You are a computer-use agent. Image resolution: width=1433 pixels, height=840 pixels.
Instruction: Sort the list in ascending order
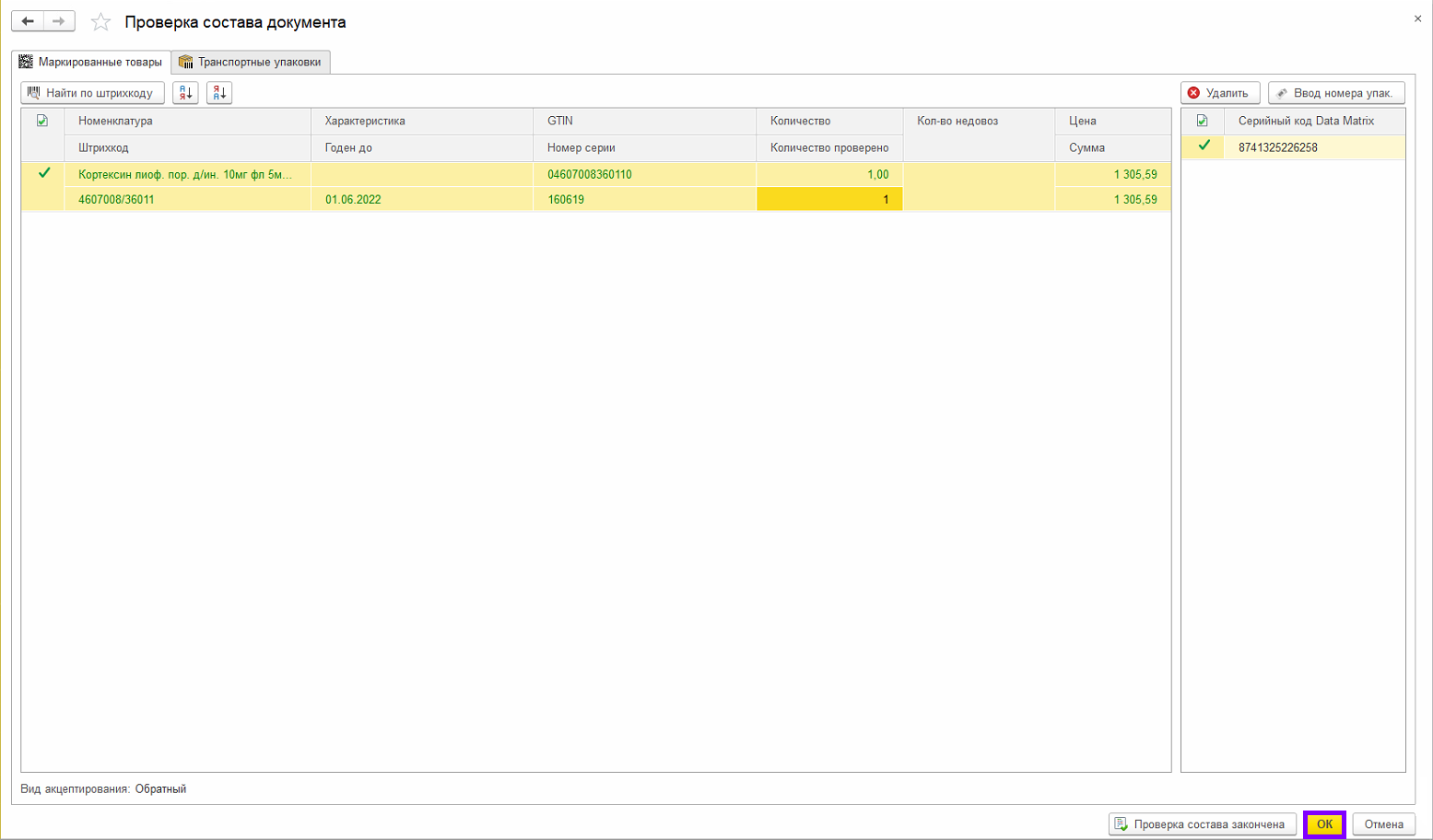(x=185, y=93)
